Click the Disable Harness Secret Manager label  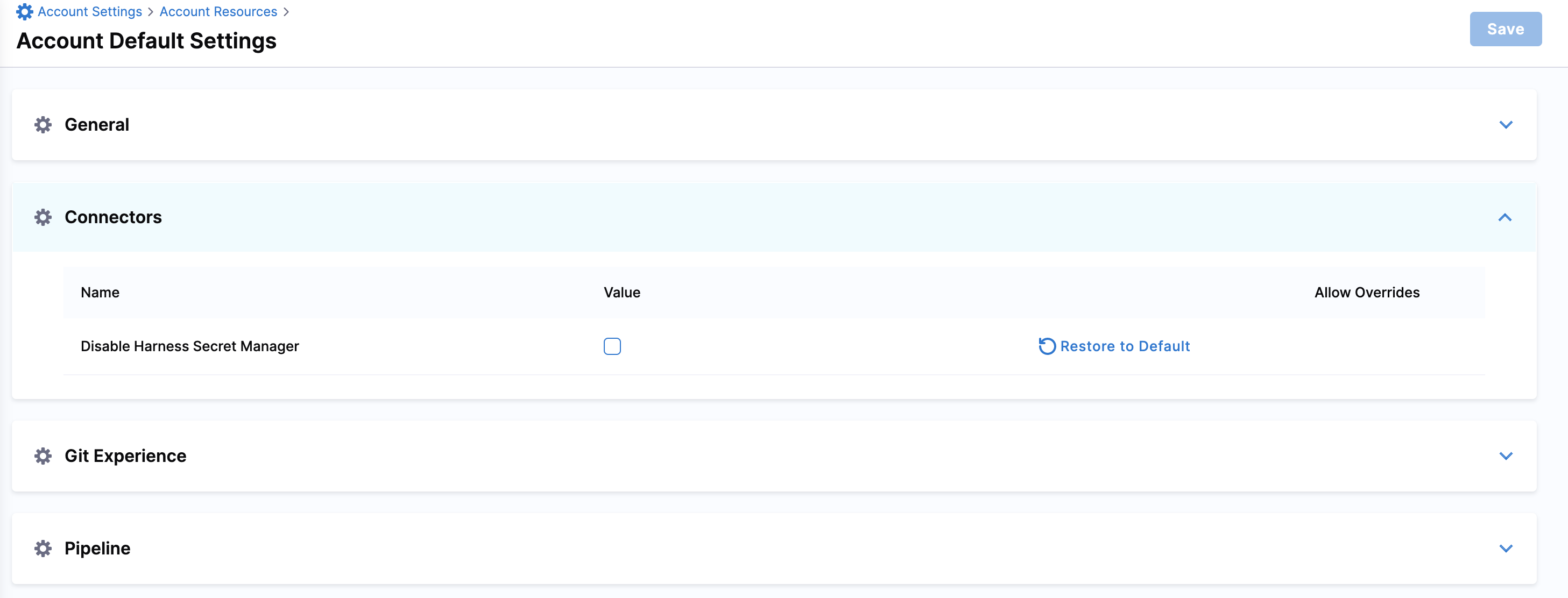(x=190, y=346)
